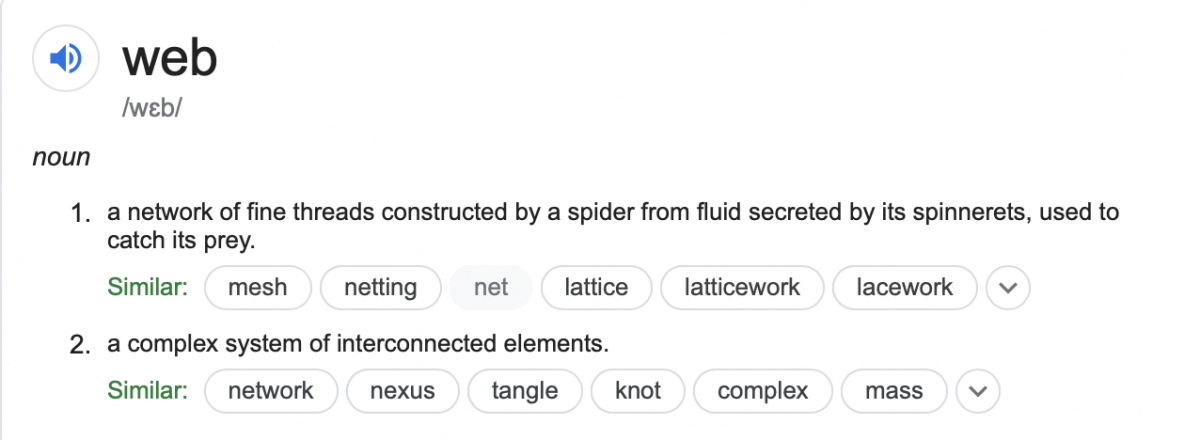Screen dimensions: 1200x440
Task: Click the 'network' synonym chip
Action: tap(270, 390)
